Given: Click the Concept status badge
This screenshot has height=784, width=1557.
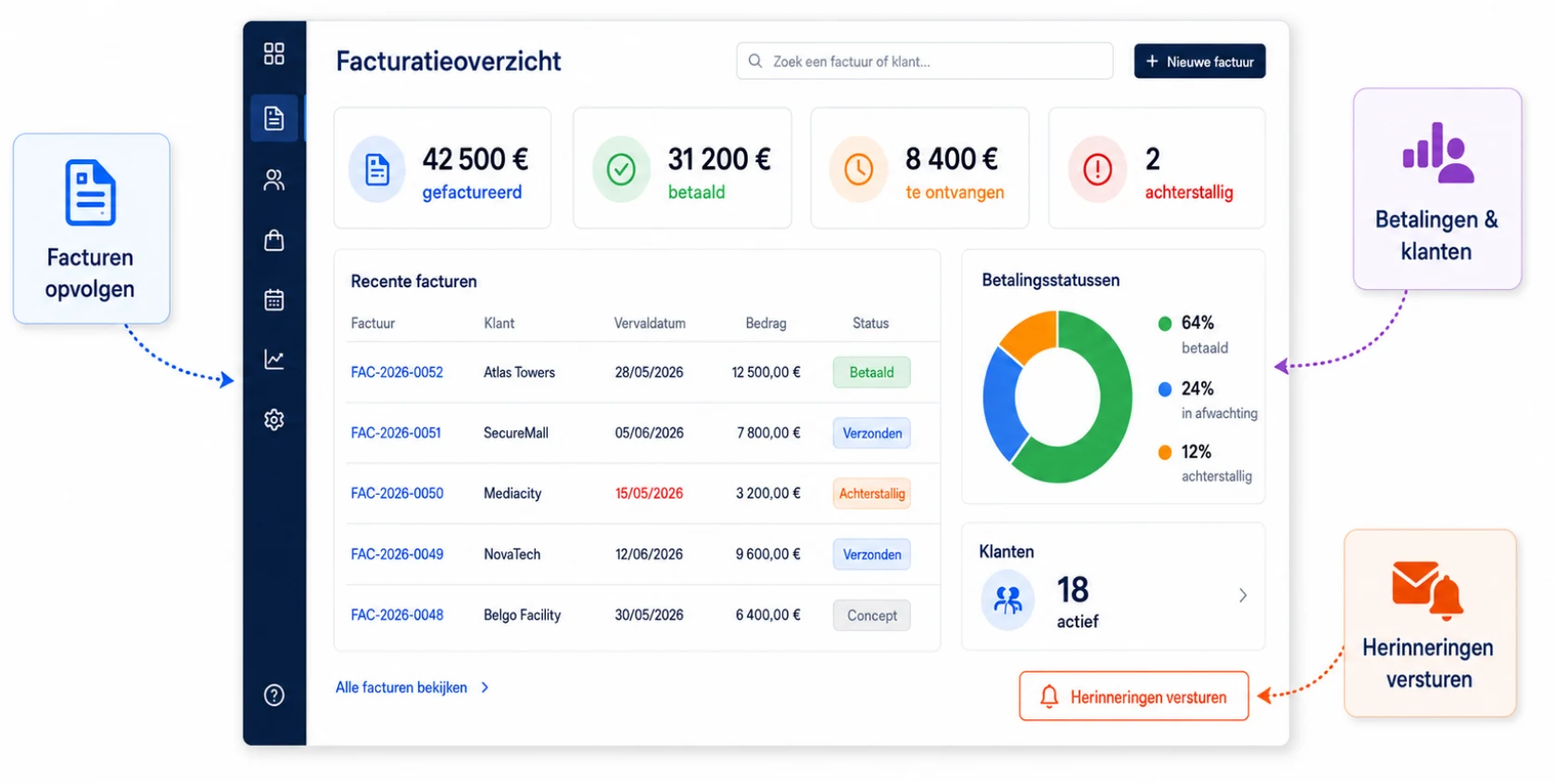Looking at the screenshot, I should [x=871, y=615].
